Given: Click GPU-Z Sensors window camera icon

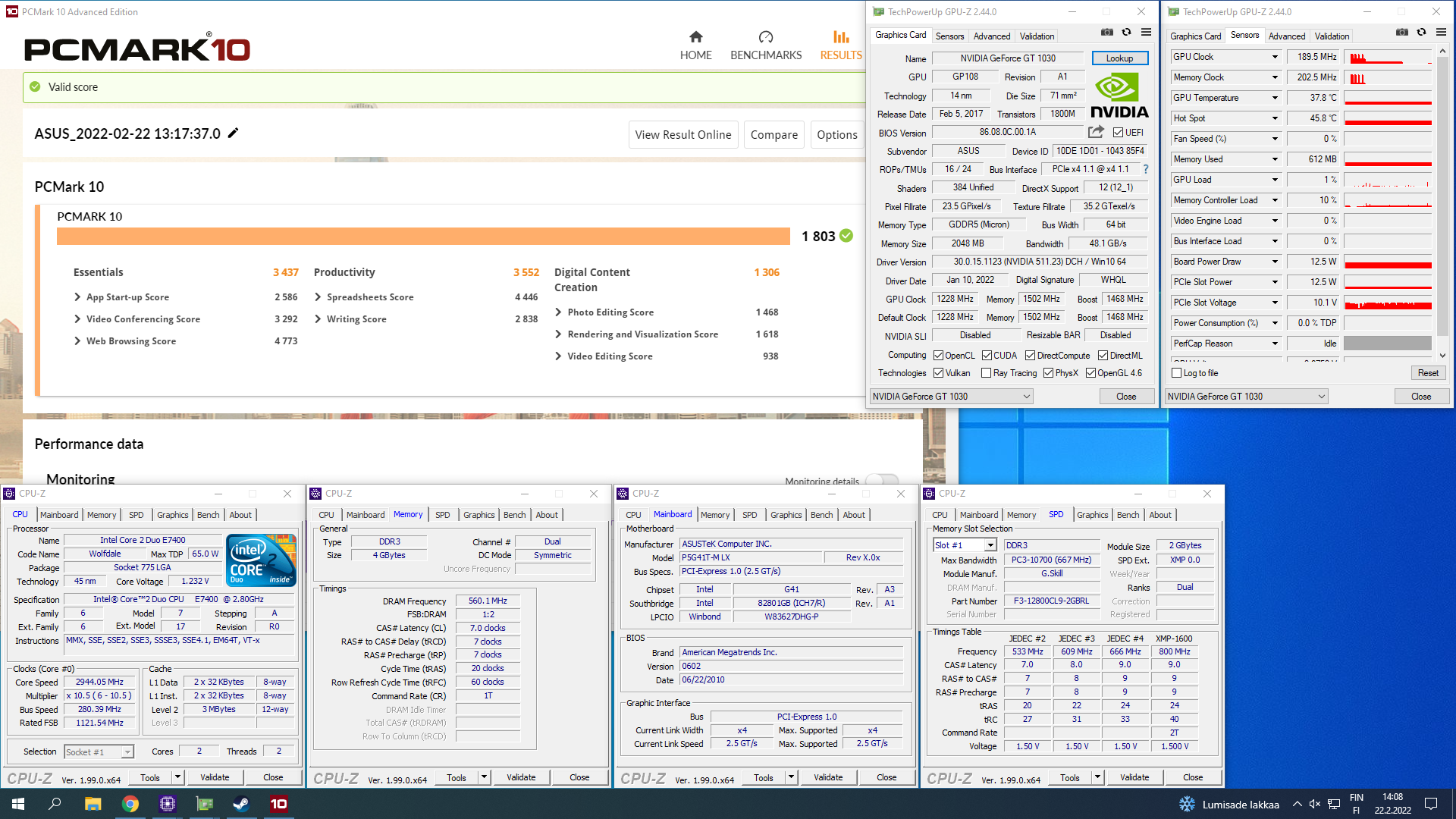Looking at the screenshot, I should pyautogui.click(x=1402, y=33).
